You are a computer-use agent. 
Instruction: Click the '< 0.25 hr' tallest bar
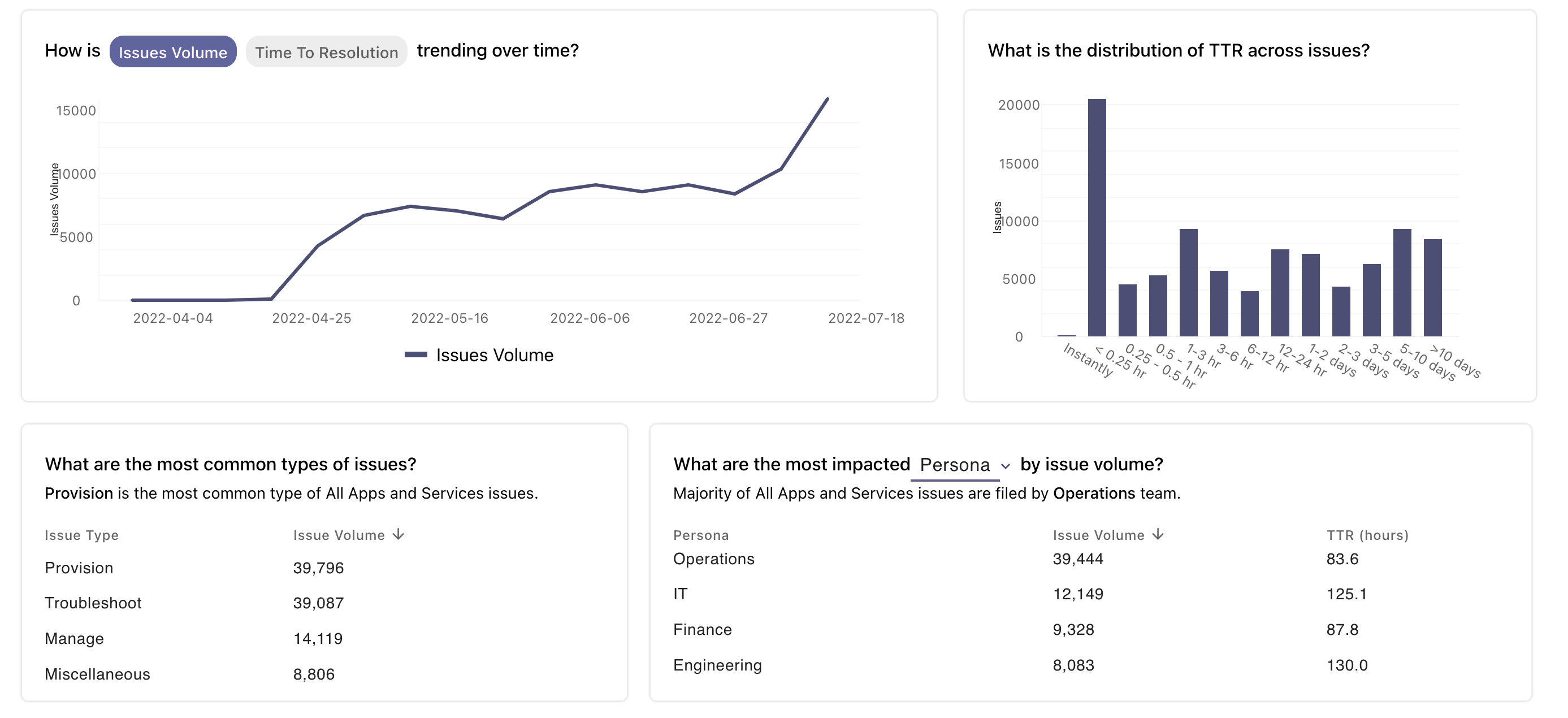[x=1097, y=218]
